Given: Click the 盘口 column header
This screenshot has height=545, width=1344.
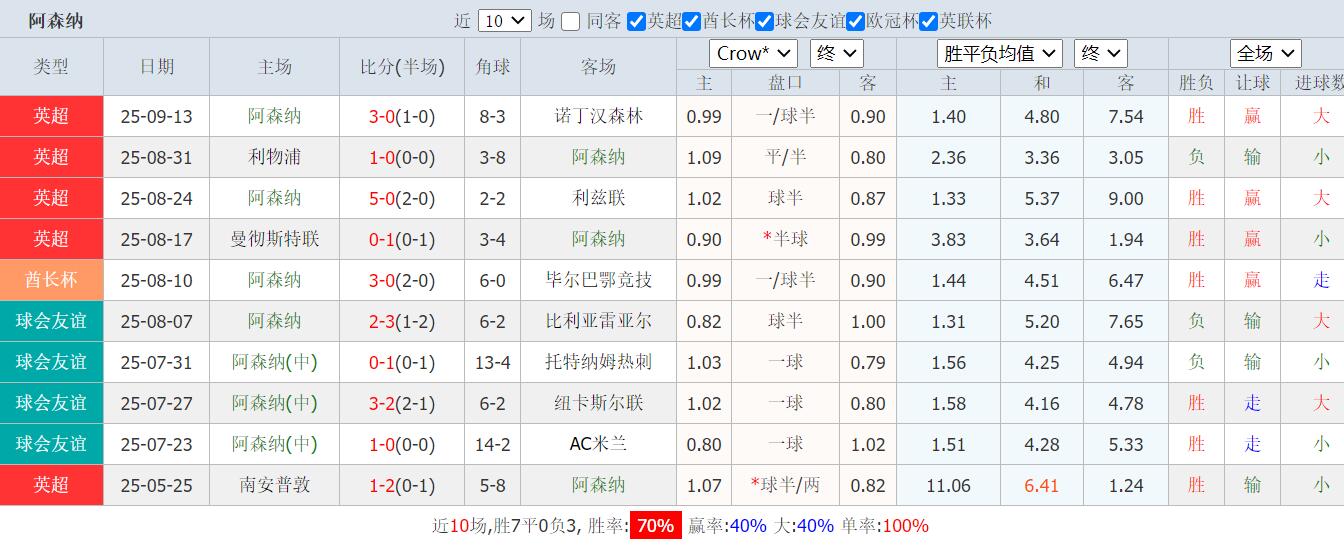Looking at the screenshot, I should click(x=785, y=83).
